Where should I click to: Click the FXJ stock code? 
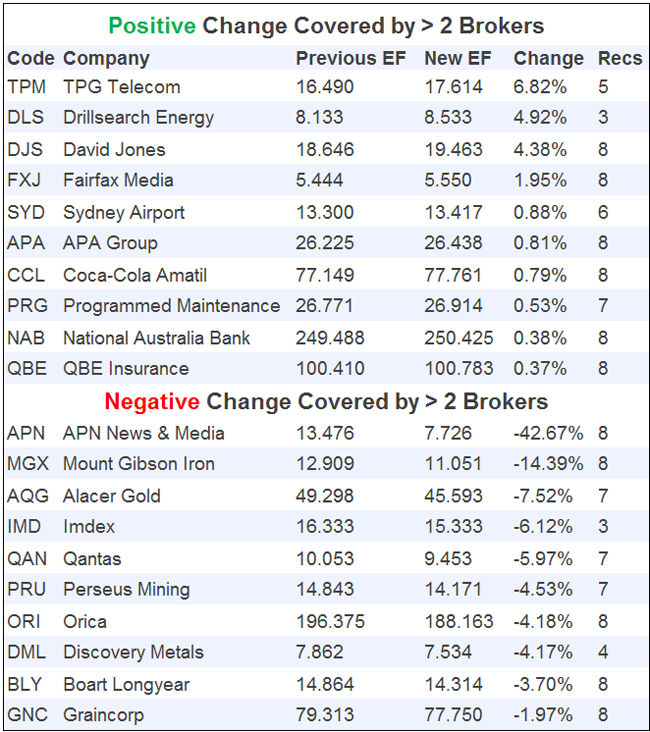(x=25, y=180)
